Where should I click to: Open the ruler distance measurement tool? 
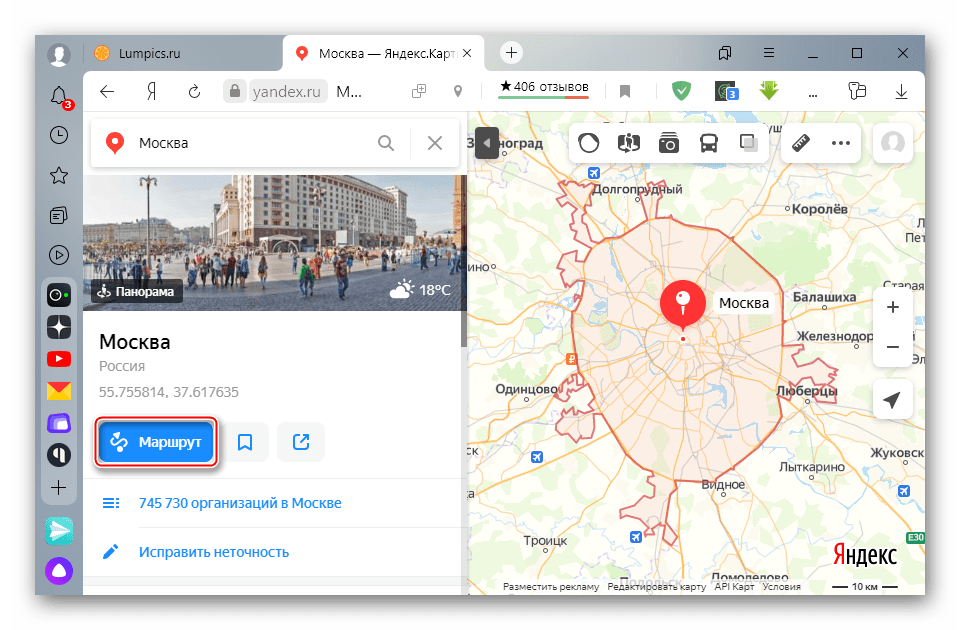pos(800,143)
